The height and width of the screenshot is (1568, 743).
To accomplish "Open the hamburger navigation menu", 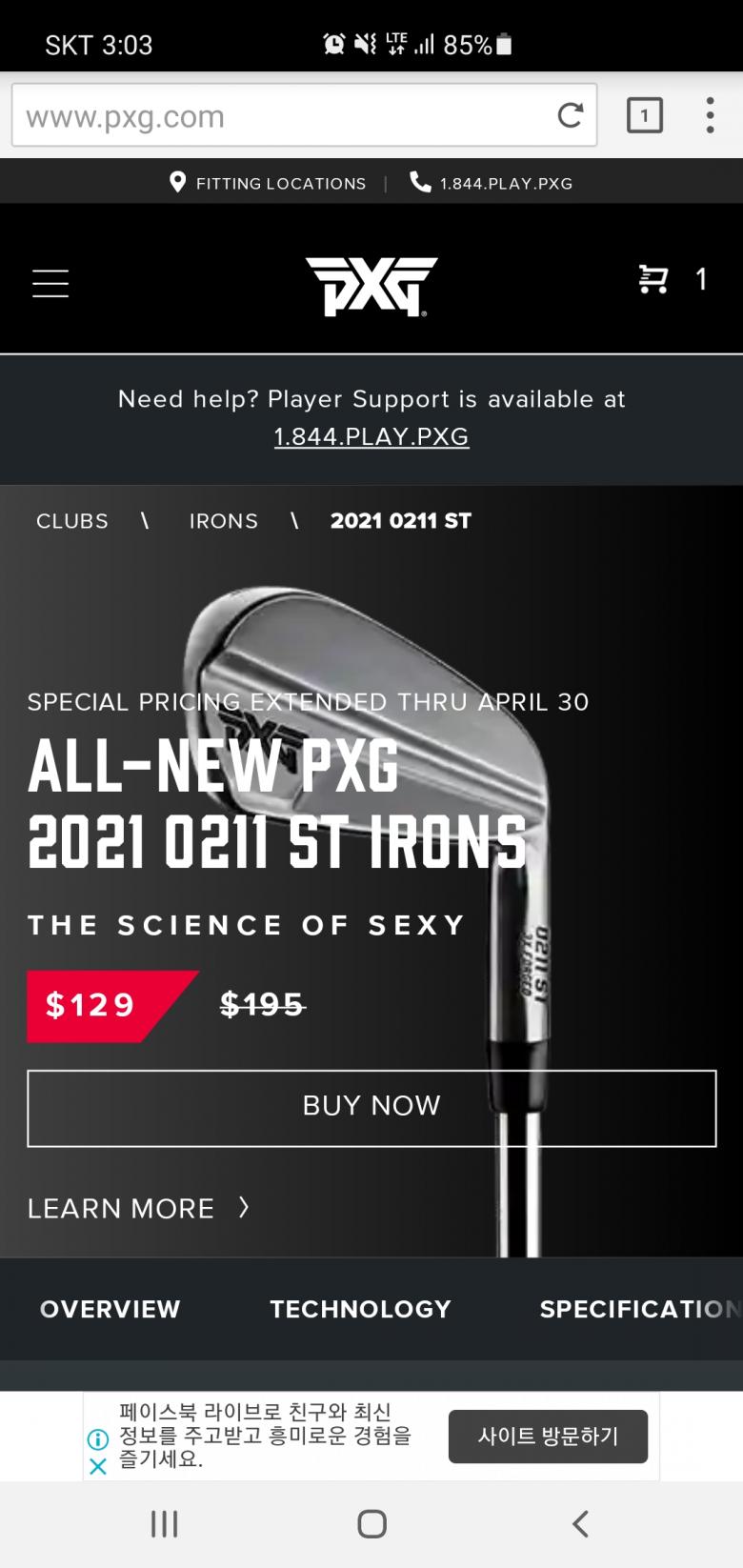I will (x=50, y=283).
